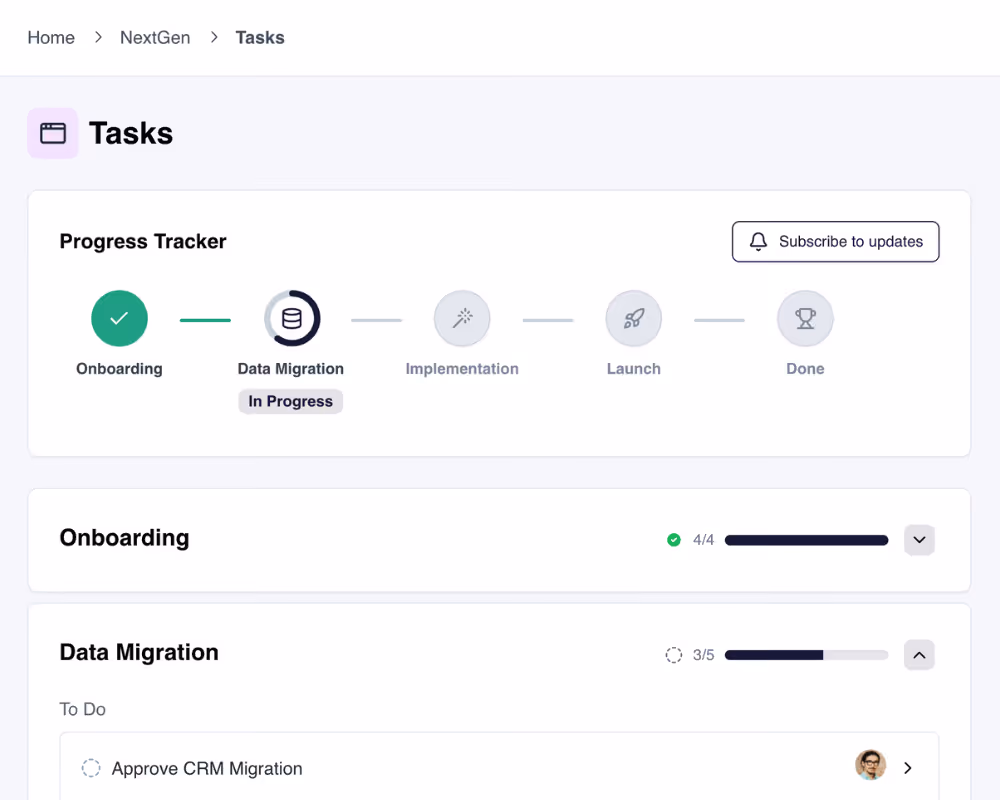Click the Data Migration label in Progress Tracker
The width and height of the screenshot is (1000, 800).
click(291, 369)
